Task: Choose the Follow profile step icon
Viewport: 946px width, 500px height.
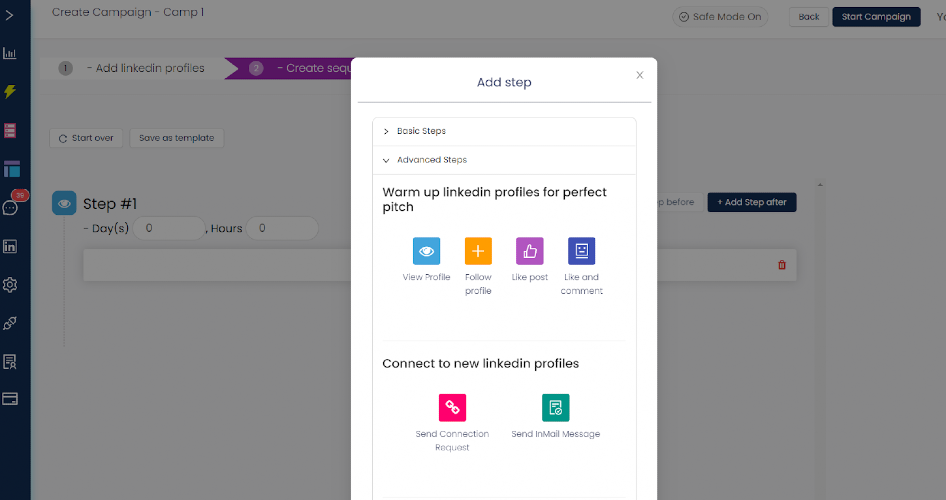Action: pos(478,251)
